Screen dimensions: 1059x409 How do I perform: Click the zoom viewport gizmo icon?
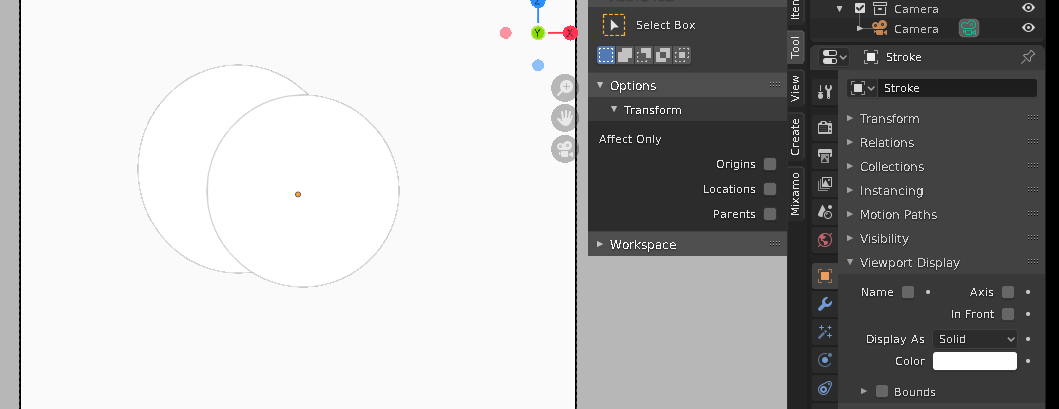565,87
